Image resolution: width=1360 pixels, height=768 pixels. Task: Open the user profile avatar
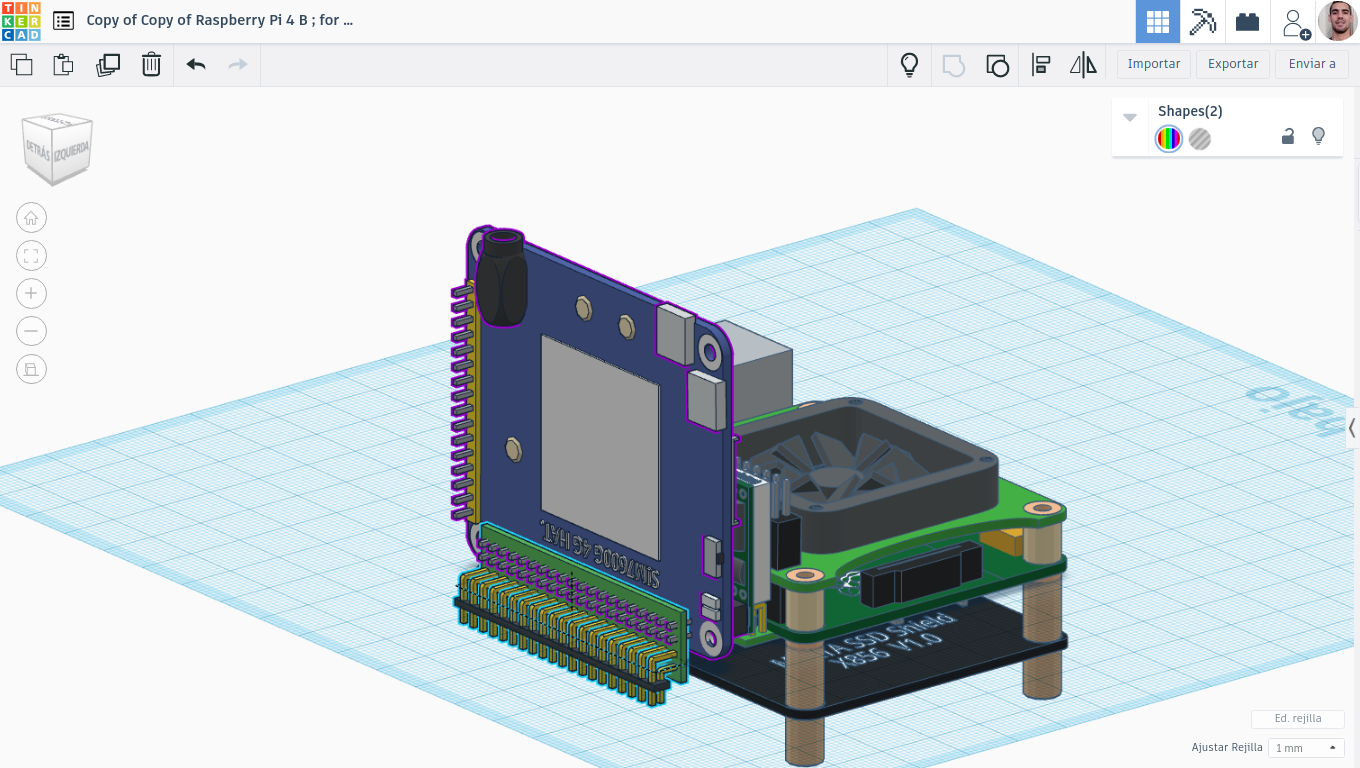pyautogui.click(x=1337, y=21)
